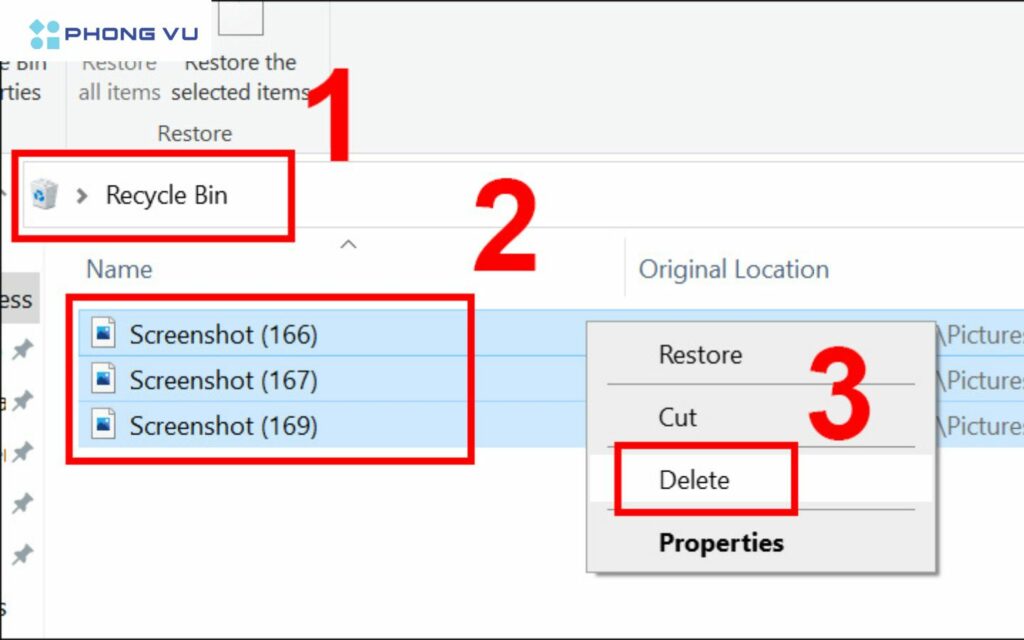The height and width of the screenshot is (640, 1024).
Task: Select Cut in the context menu
Action: click(677, 417)
